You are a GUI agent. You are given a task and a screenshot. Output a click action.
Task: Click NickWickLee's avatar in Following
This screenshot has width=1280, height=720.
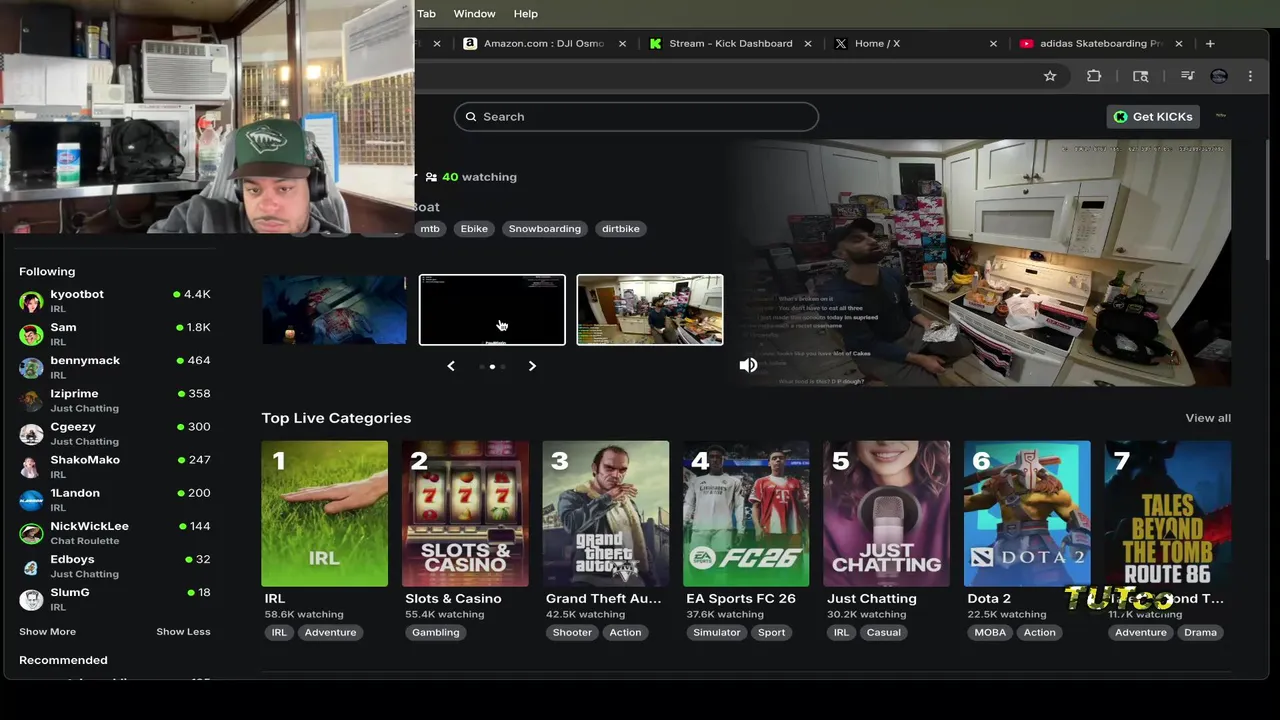tap(31, 533)
